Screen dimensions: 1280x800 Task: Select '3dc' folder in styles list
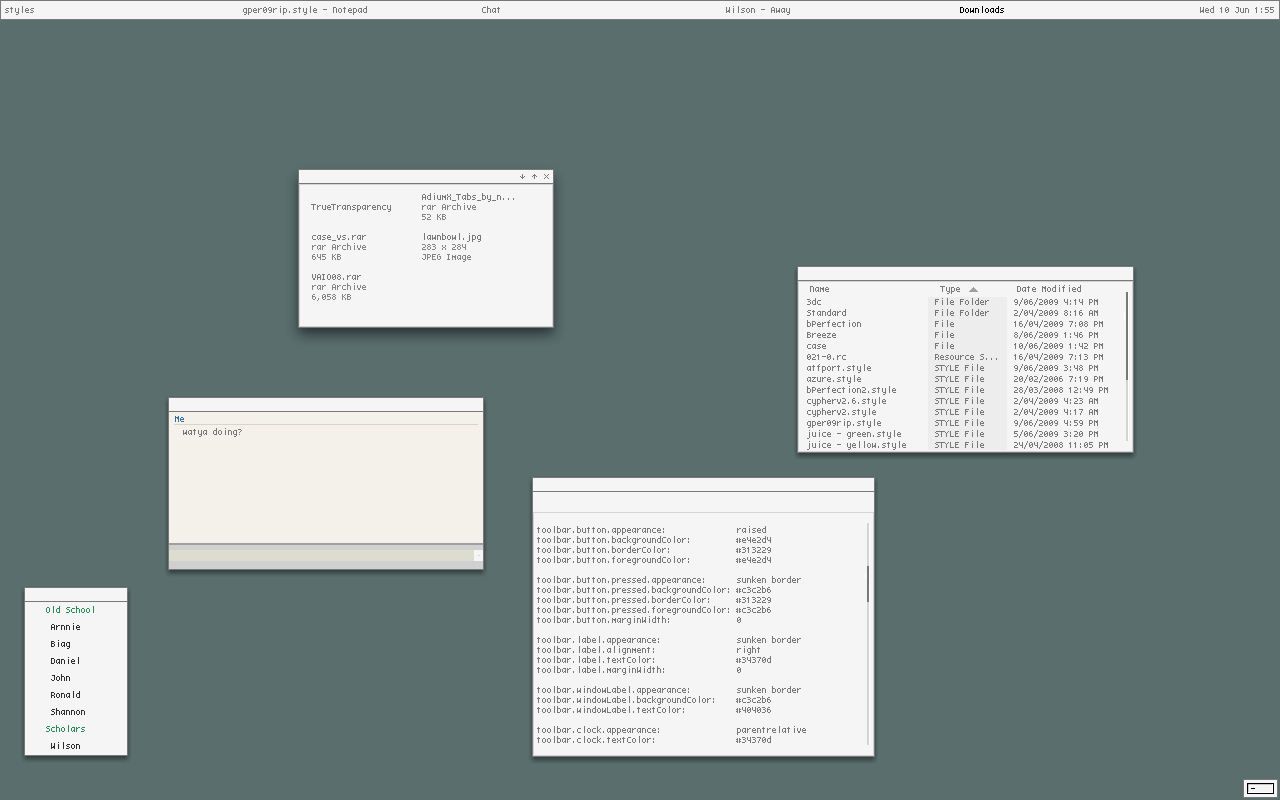[814, 302]
